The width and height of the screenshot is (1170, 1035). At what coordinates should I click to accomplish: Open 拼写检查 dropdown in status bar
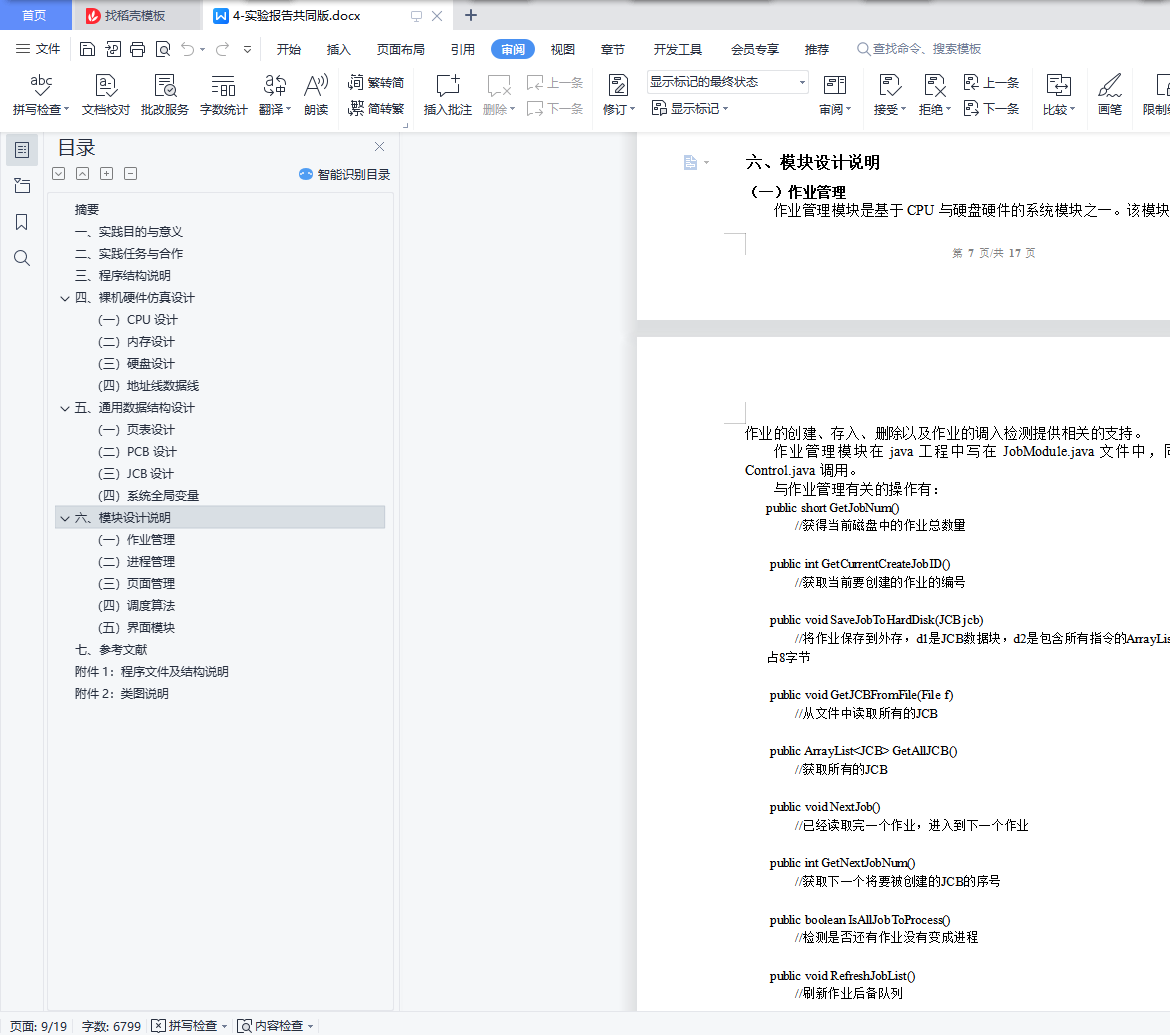(x=224, y=1026)
